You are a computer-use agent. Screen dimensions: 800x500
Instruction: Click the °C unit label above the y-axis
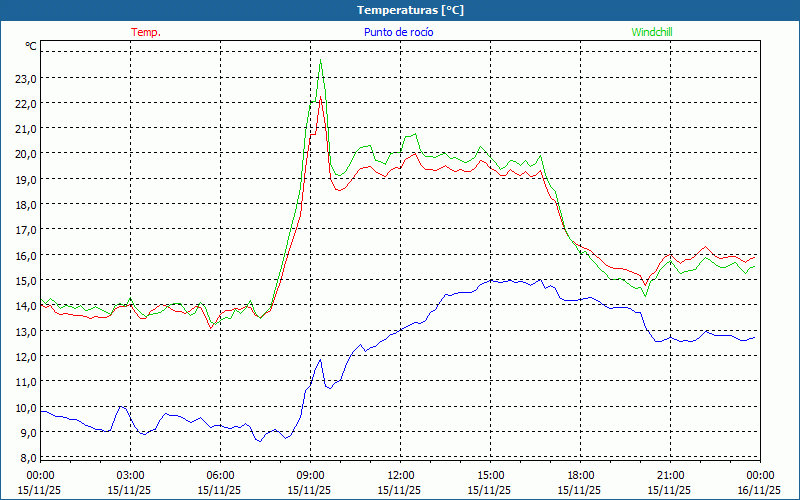[x=31, y=46]
